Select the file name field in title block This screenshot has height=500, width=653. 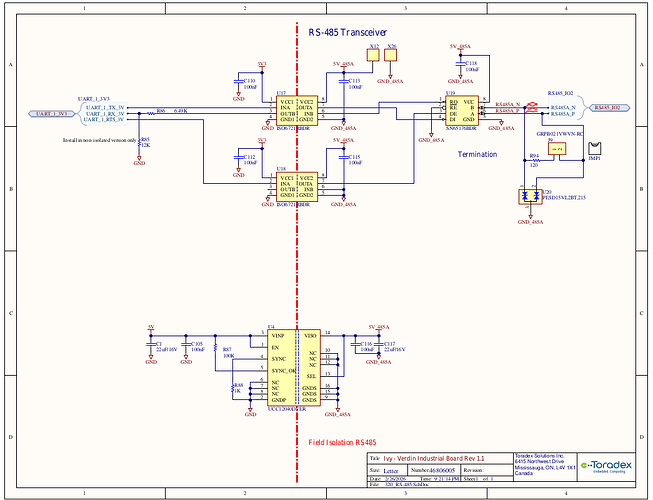(409, 485)
